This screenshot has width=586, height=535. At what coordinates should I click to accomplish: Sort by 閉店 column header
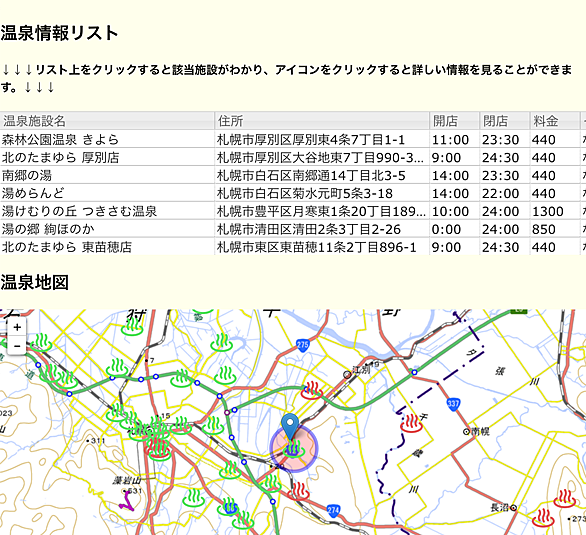click(505, 121)
